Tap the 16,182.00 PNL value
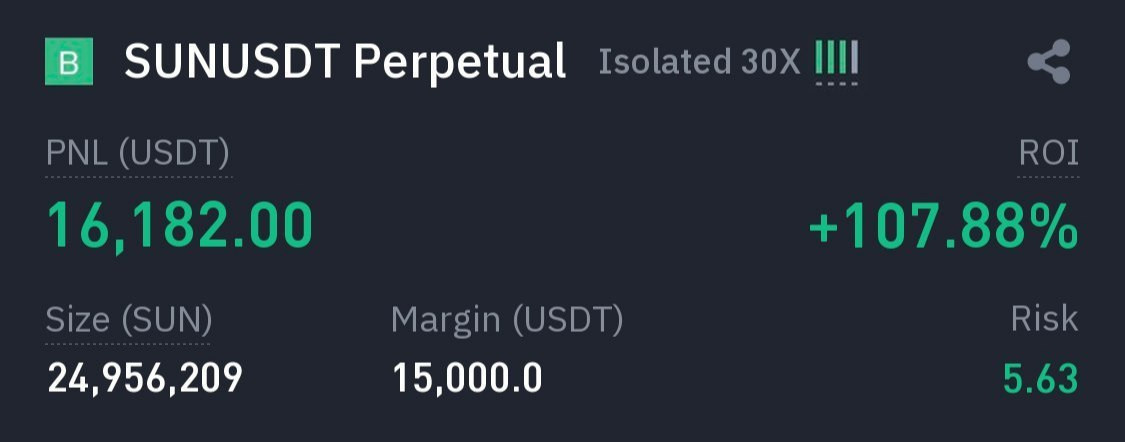The image size is (1125, 442). pyautogui.click(x=180, y=225)
